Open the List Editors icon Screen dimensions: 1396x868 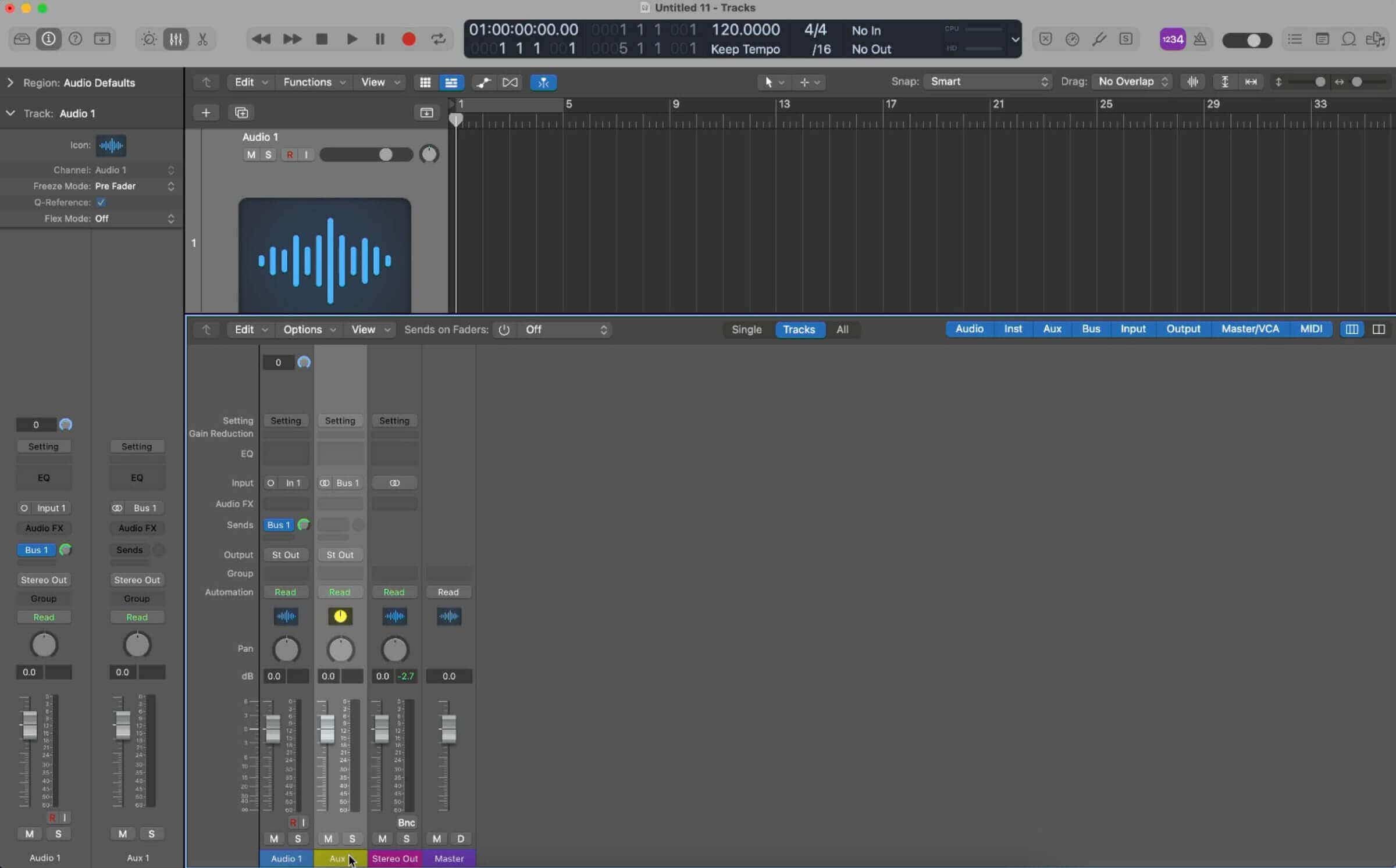coord(1295,39)
